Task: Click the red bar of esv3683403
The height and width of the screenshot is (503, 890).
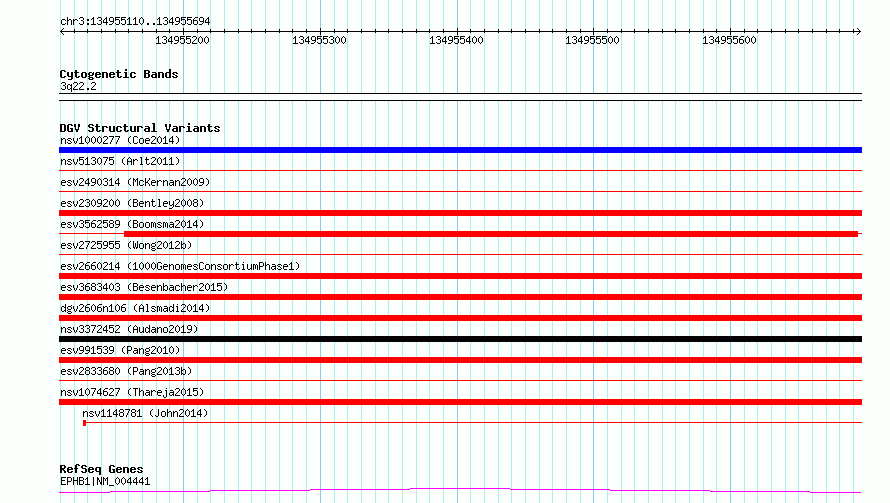Action: (x=460, y=297)
